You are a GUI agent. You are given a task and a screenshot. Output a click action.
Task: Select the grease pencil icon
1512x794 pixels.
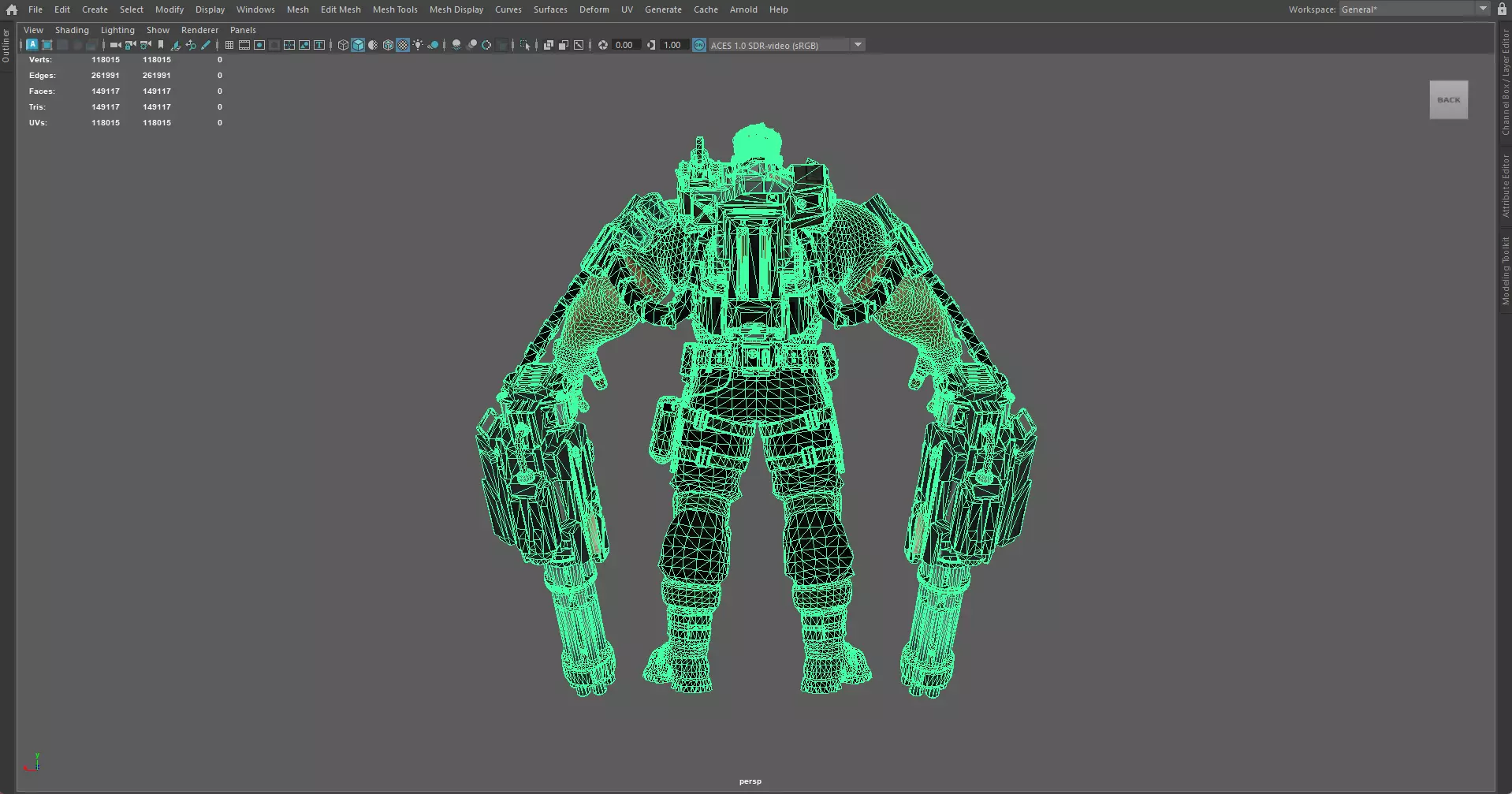(206, 45)
